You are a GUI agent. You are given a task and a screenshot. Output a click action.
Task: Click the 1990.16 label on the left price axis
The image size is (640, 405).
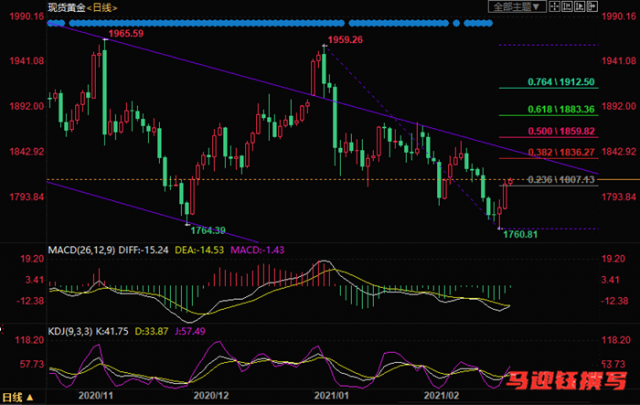click(27, 16)
